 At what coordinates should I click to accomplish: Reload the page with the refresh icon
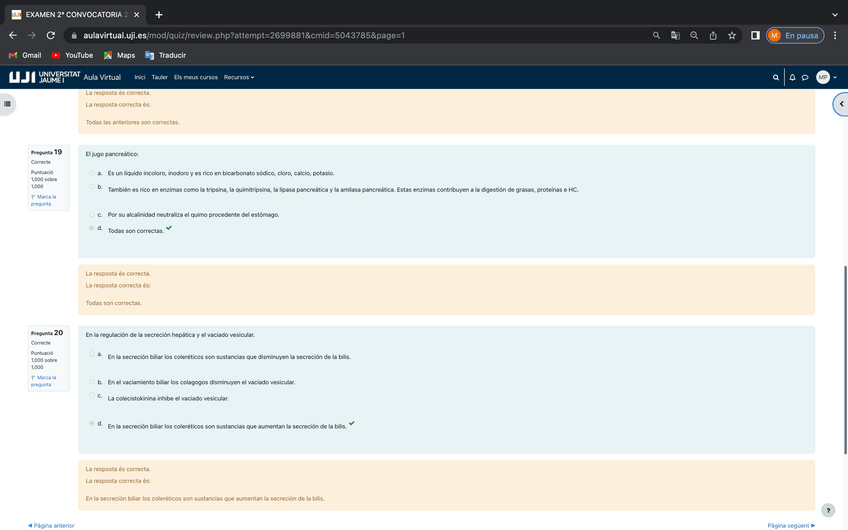(x=51, y=35)
